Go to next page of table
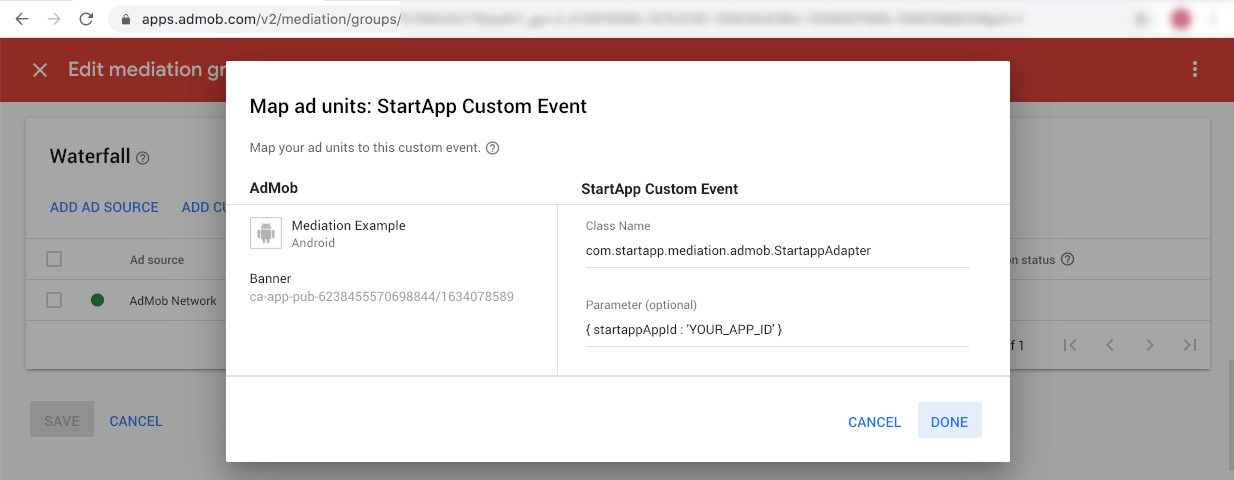Screen dimensions: 1234x480 point(1150,345)
